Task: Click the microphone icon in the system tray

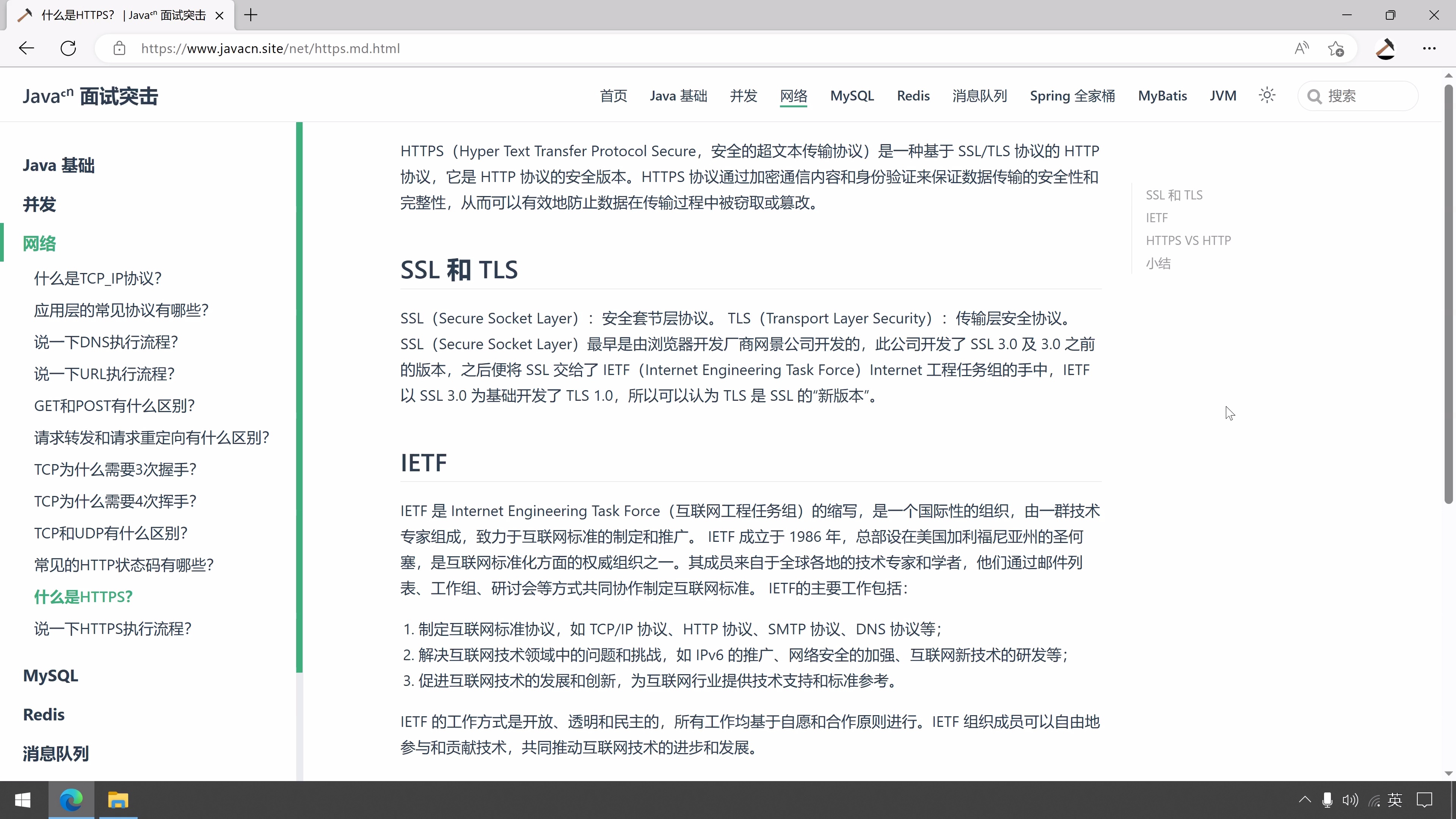Action: (x=1327, y=800)
